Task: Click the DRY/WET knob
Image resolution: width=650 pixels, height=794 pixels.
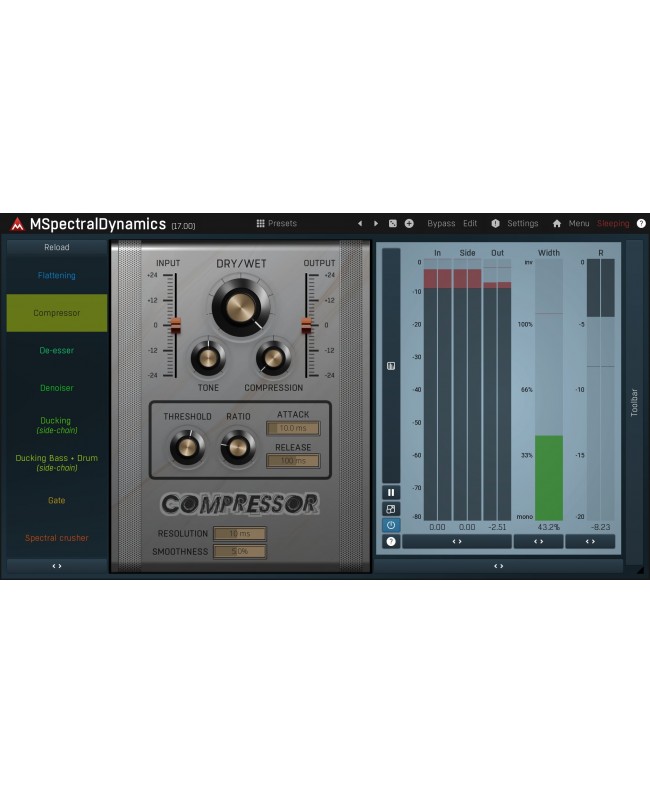Action: 241,307
